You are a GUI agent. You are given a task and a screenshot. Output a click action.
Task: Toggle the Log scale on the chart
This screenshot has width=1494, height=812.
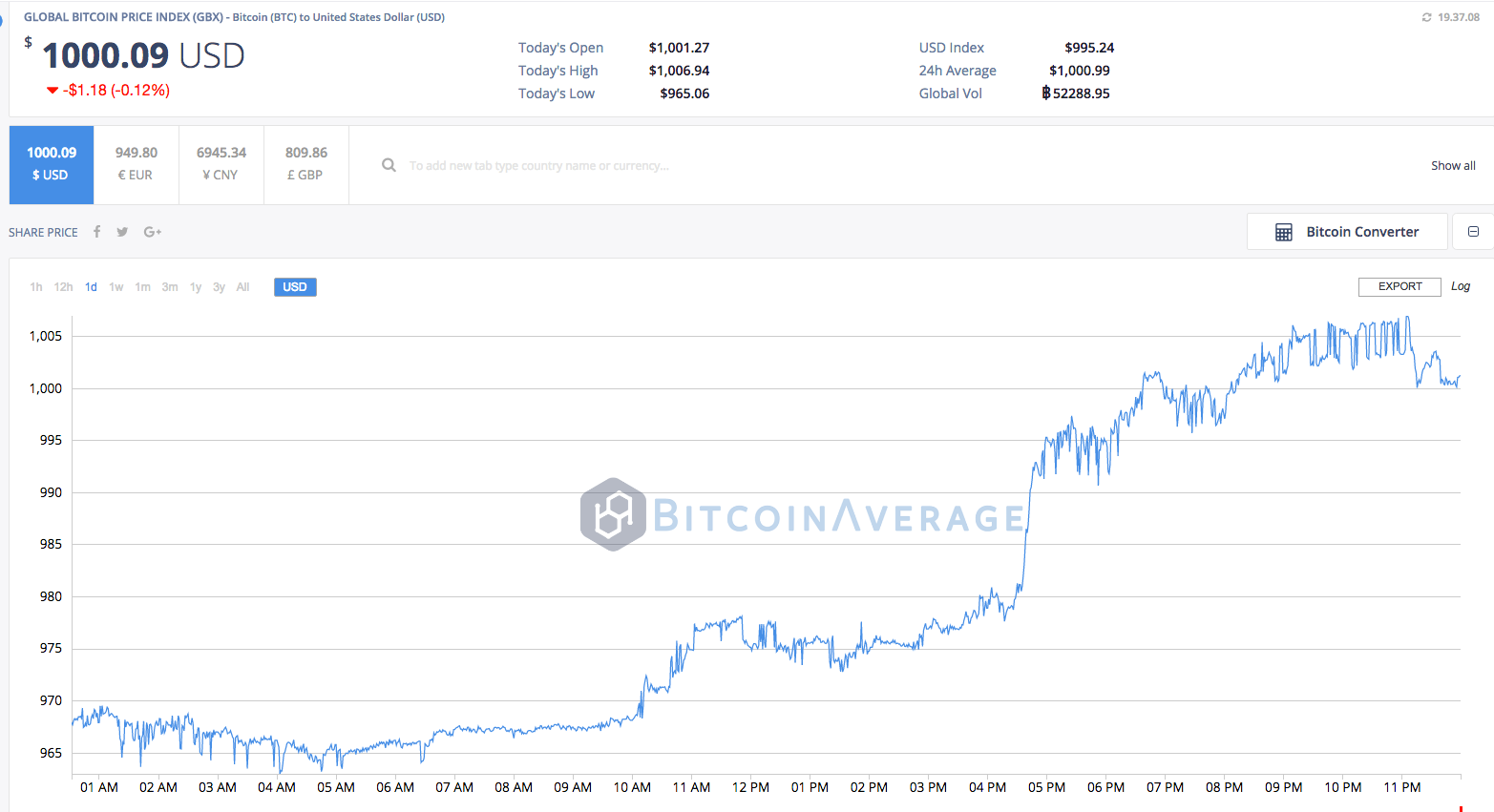point(1461,286)
